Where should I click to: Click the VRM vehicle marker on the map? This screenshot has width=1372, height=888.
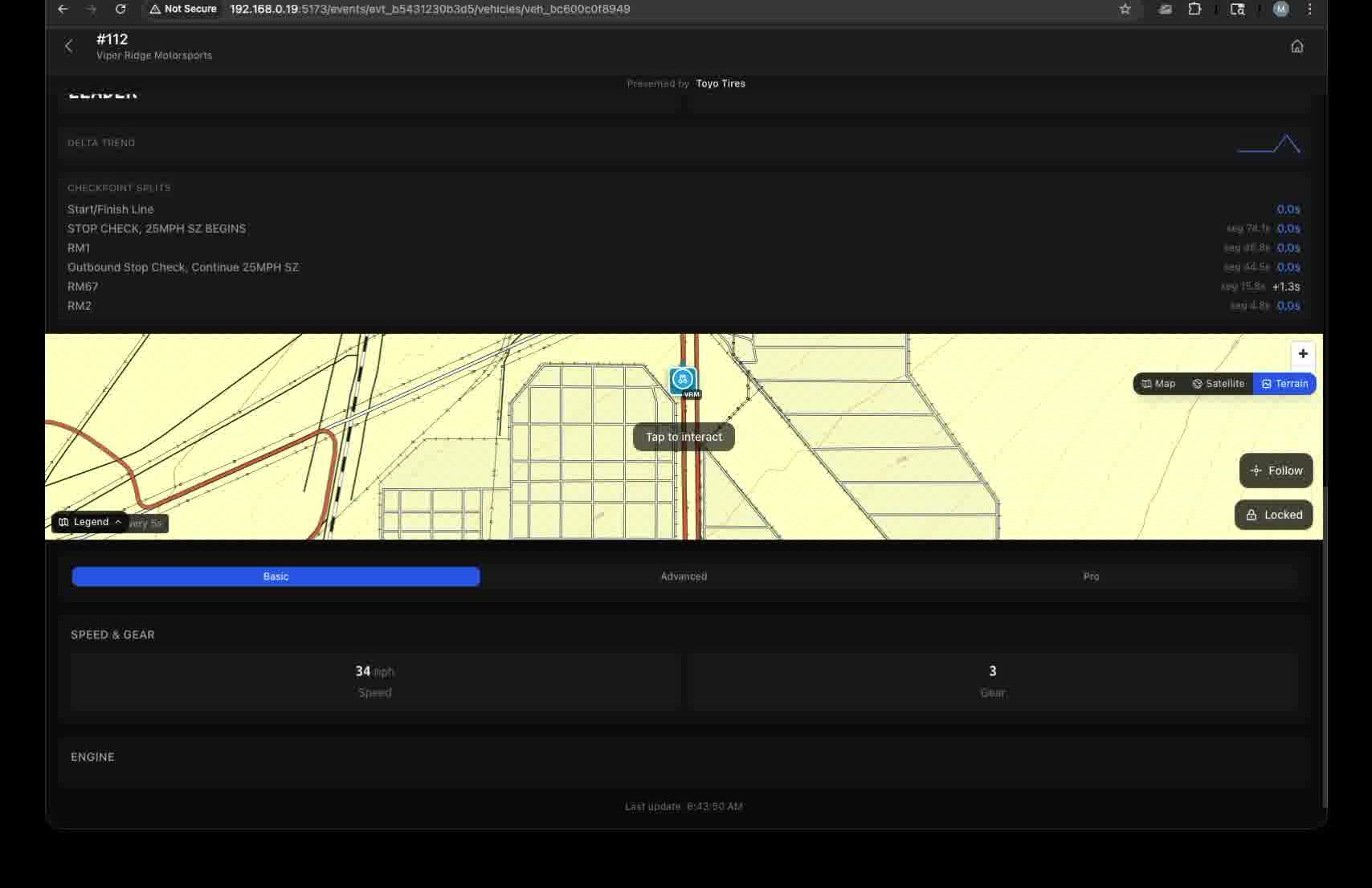tap(682, 378)
